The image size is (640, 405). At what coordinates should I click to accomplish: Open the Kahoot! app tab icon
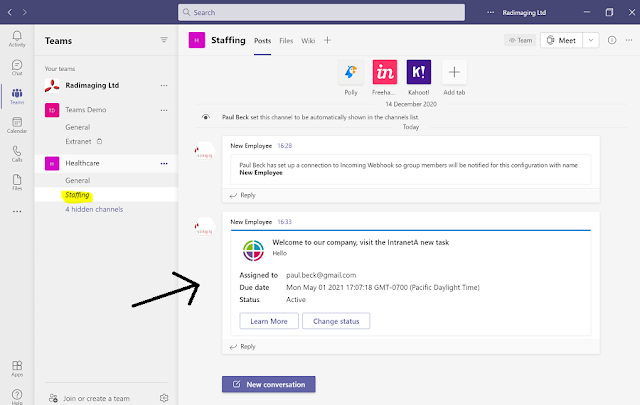[419, 72]
